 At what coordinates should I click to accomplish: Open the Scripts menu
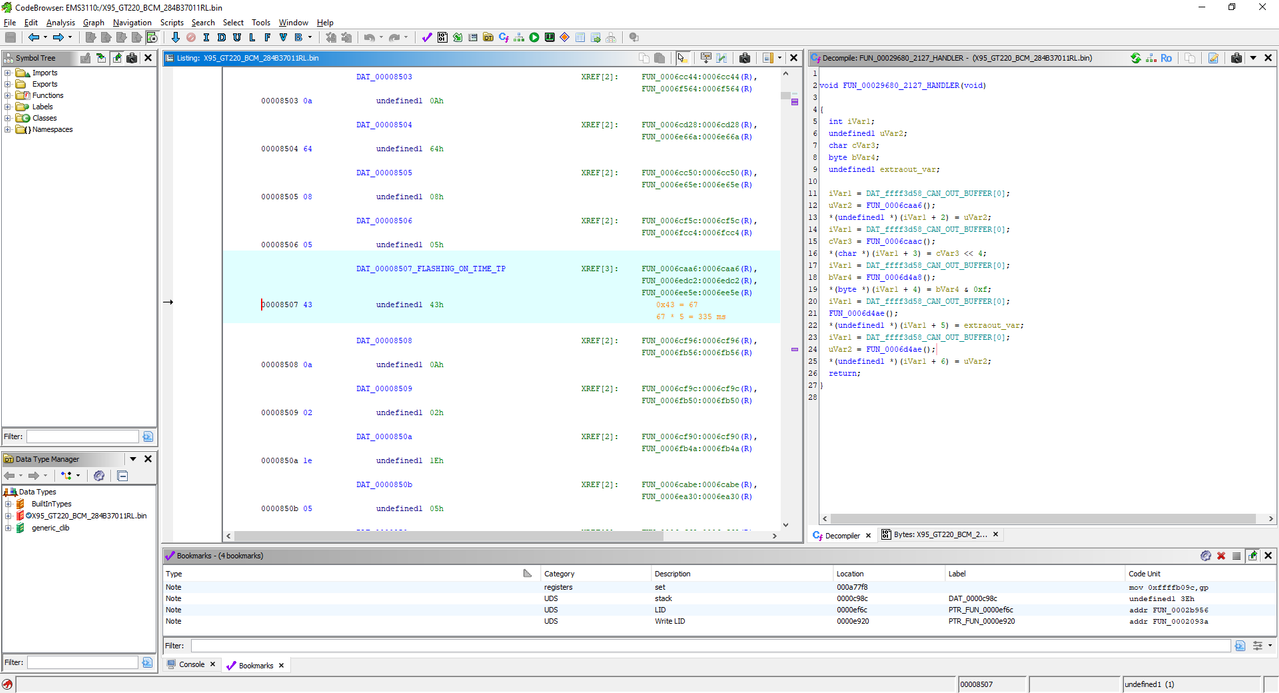click(x=171, y=22)
